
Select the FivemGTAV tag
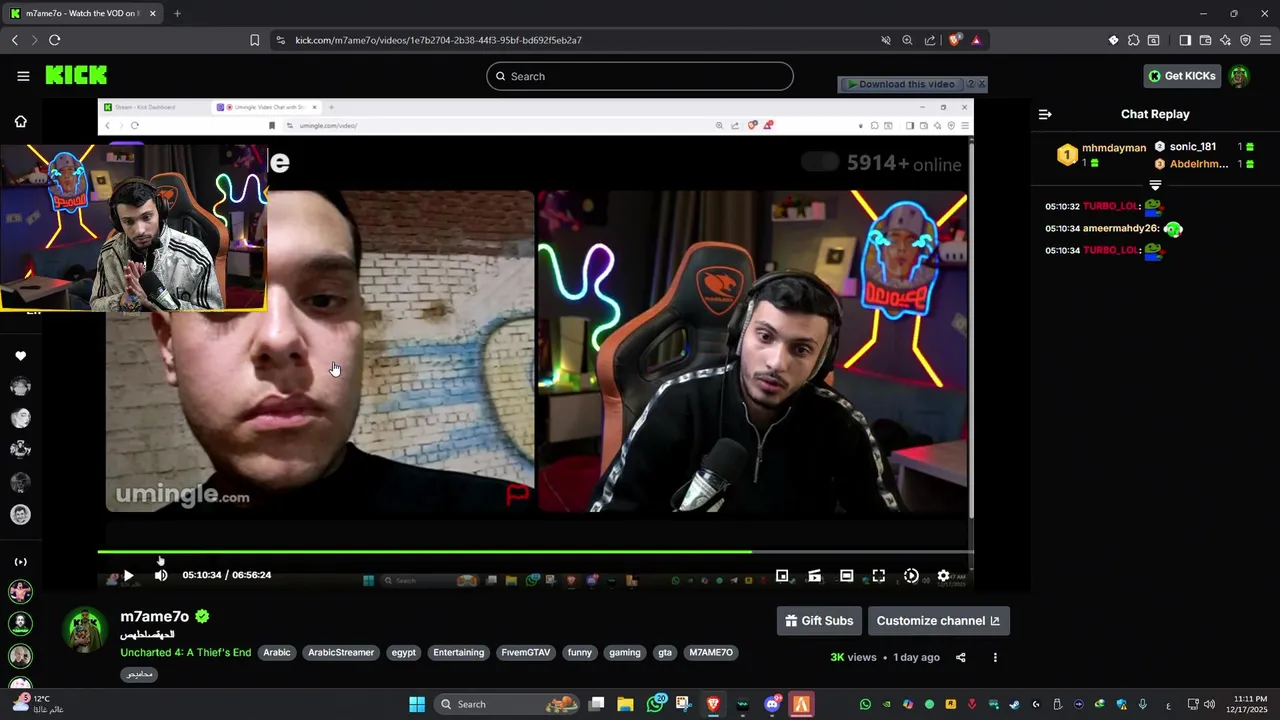526,652
